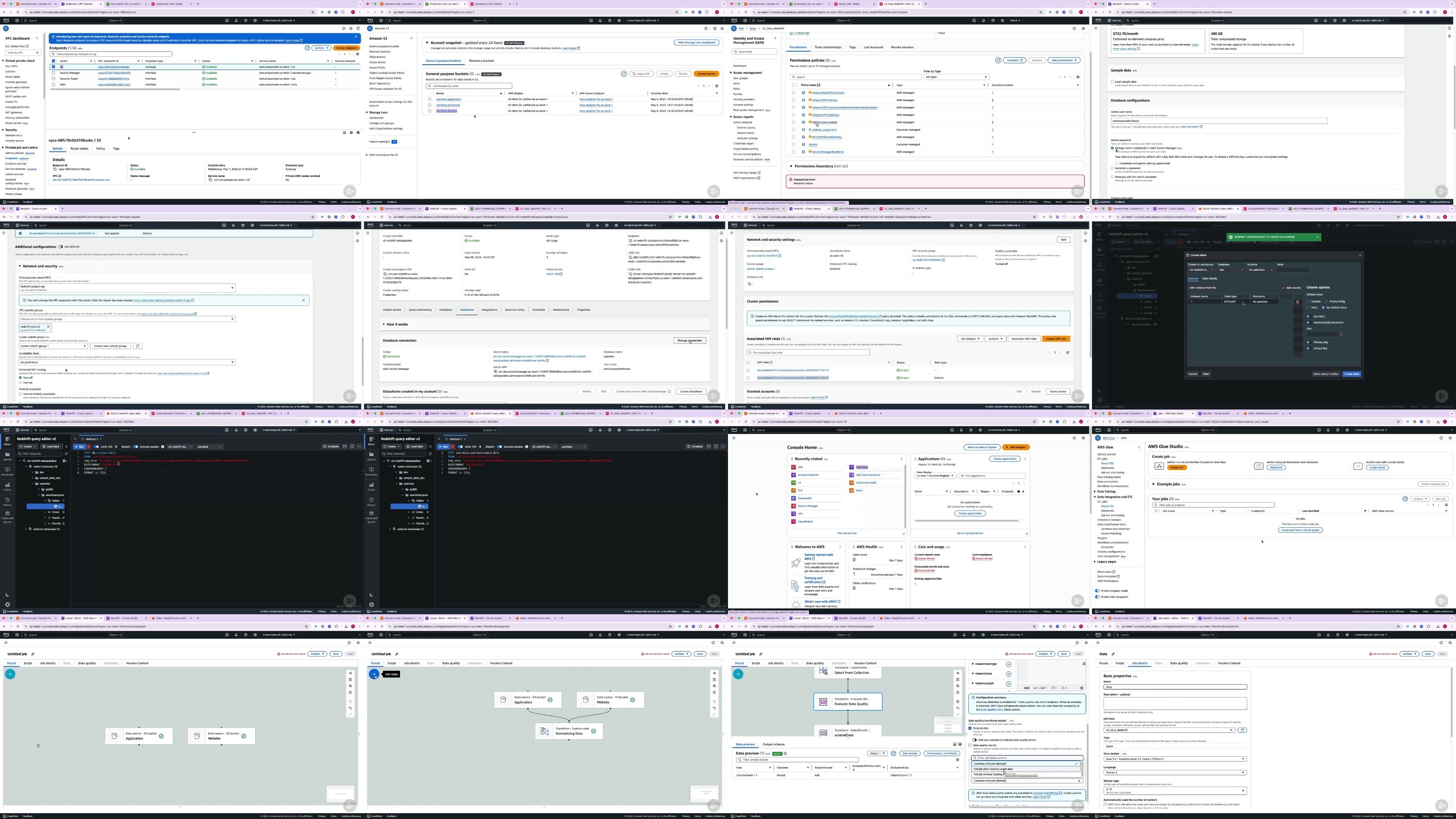Image resolution: width=1456 pixels, height=819 pixels.
Task: Open the Glue version dropdown
Action: coord(1175,758)
